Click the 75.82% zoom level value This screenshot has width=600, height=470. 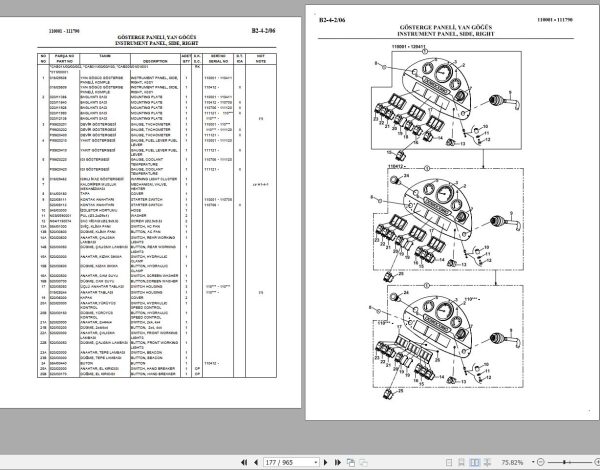512,462
